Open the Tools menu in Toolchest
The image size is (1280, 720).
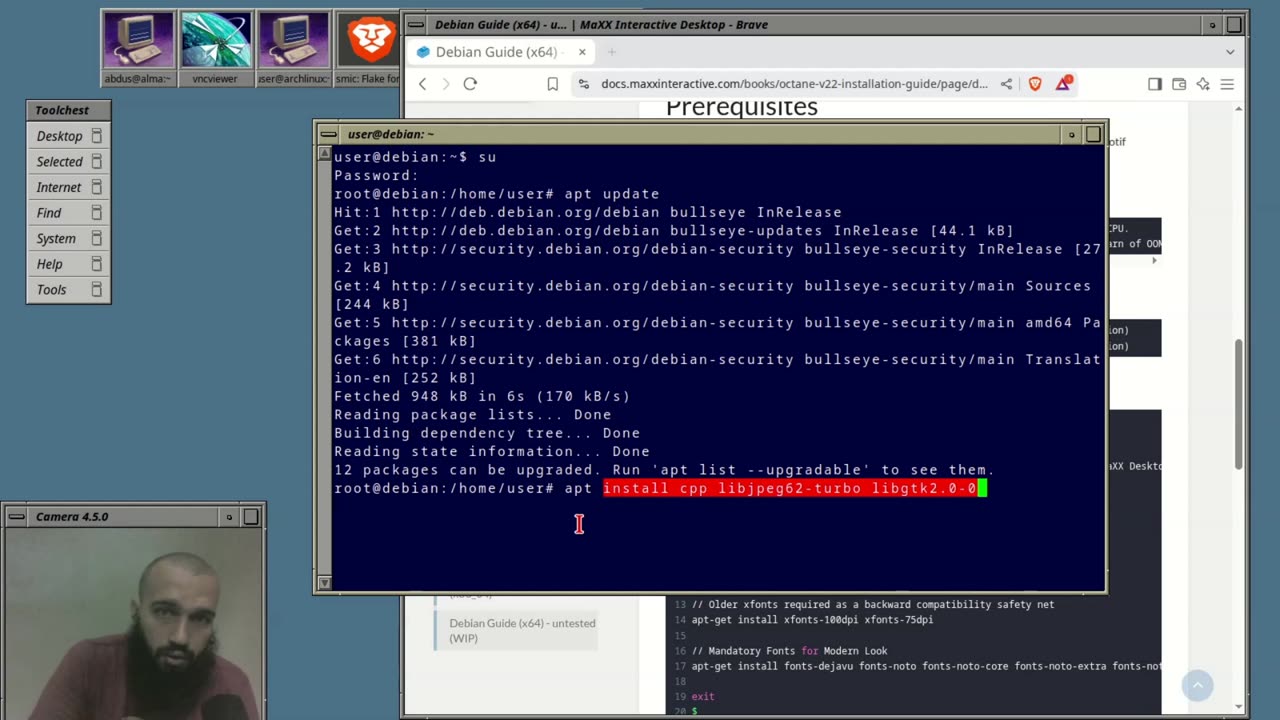[x=68, y=289]
